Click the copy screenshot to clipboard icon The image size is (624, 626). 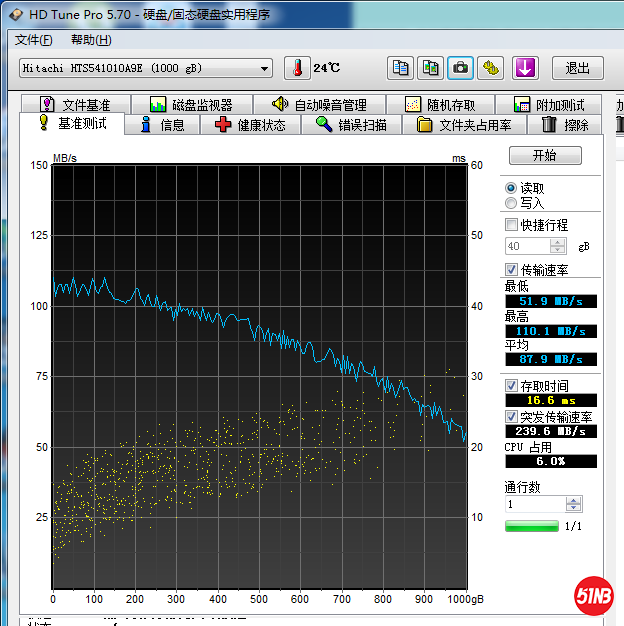pyautogui.click(x=430, y=68)
